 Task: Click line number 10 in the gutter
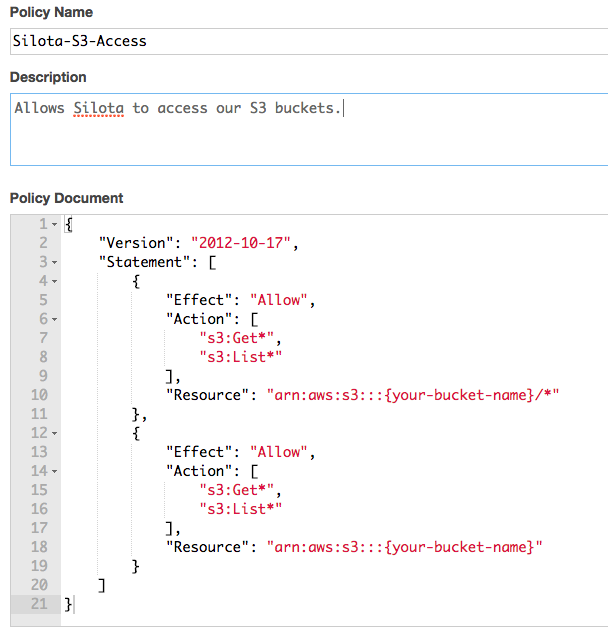pos(39,395)
